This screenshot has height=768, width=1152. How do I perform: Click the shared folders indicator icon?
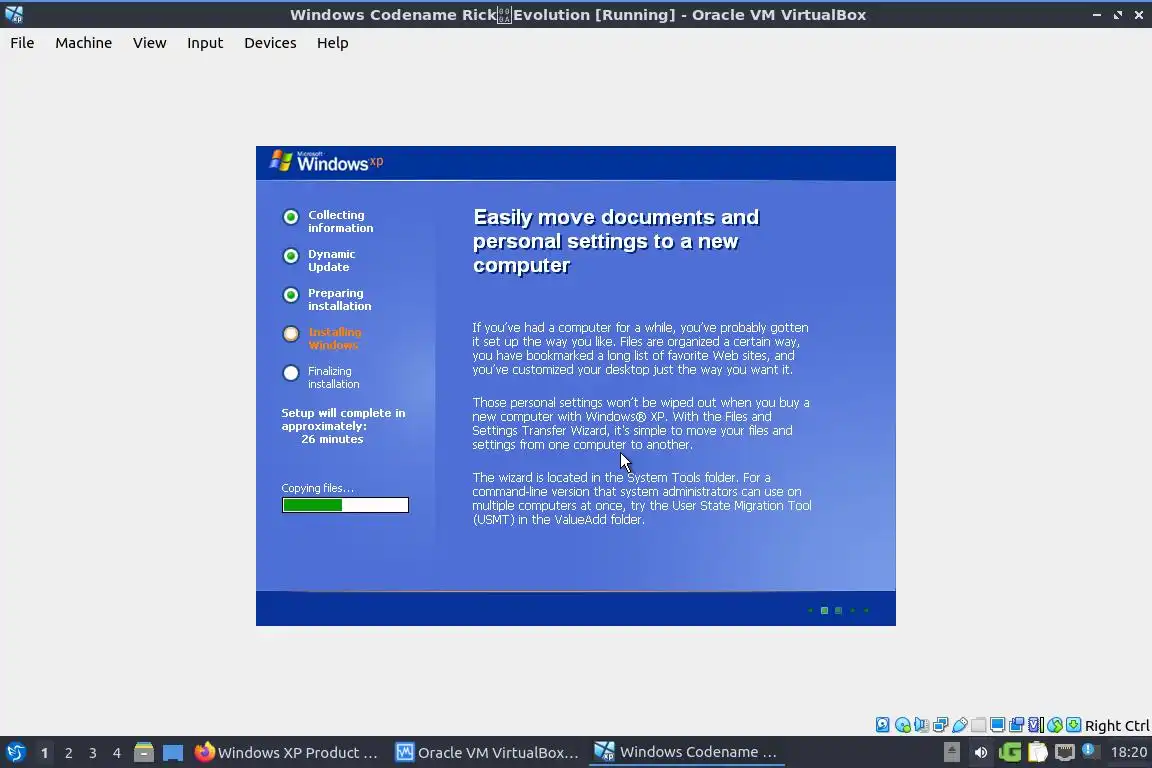(x=979, y=725)
